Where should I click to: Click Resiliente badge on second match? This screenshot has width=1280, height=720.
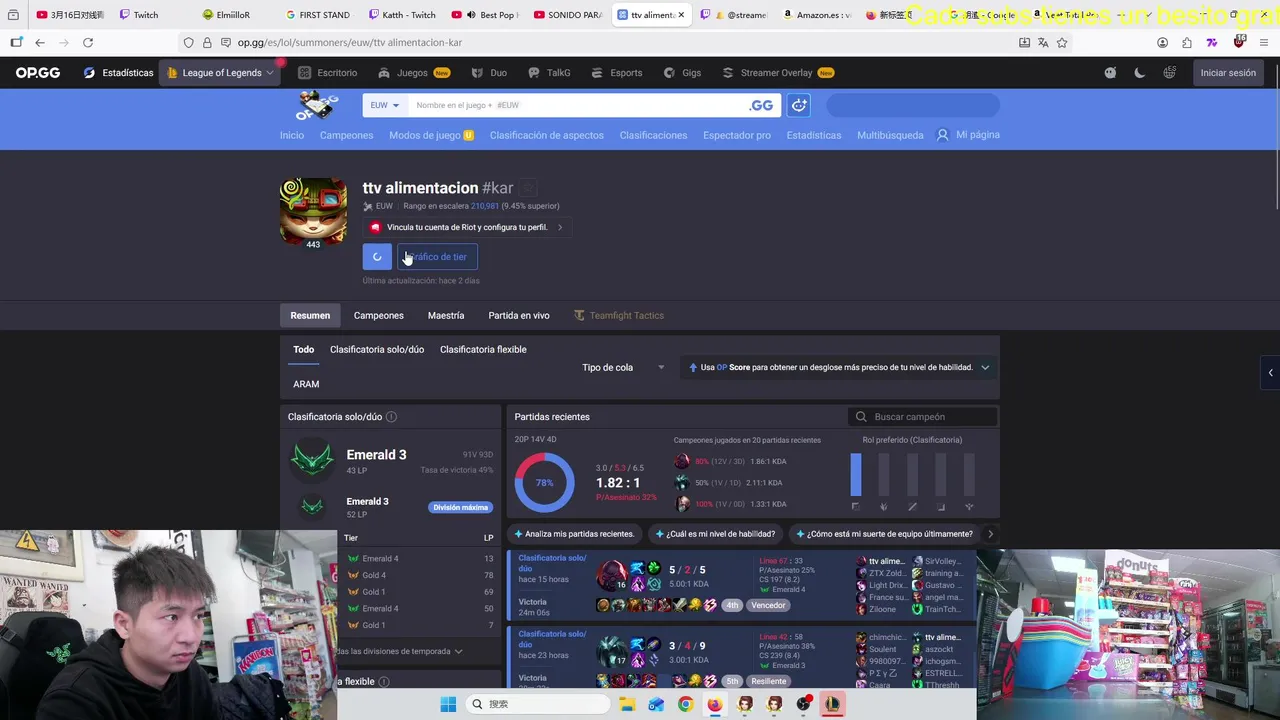click(768, 681)
